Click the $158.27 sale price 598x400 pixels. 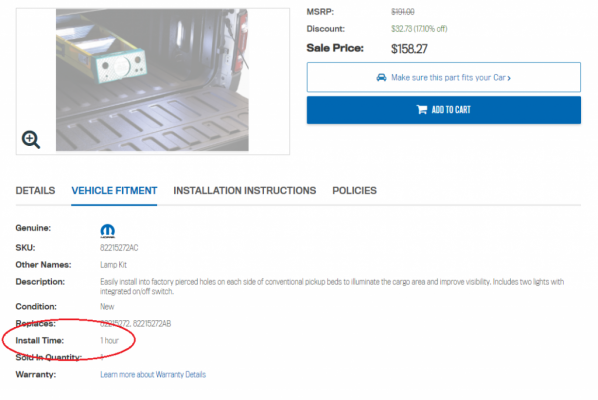(409, 49)
